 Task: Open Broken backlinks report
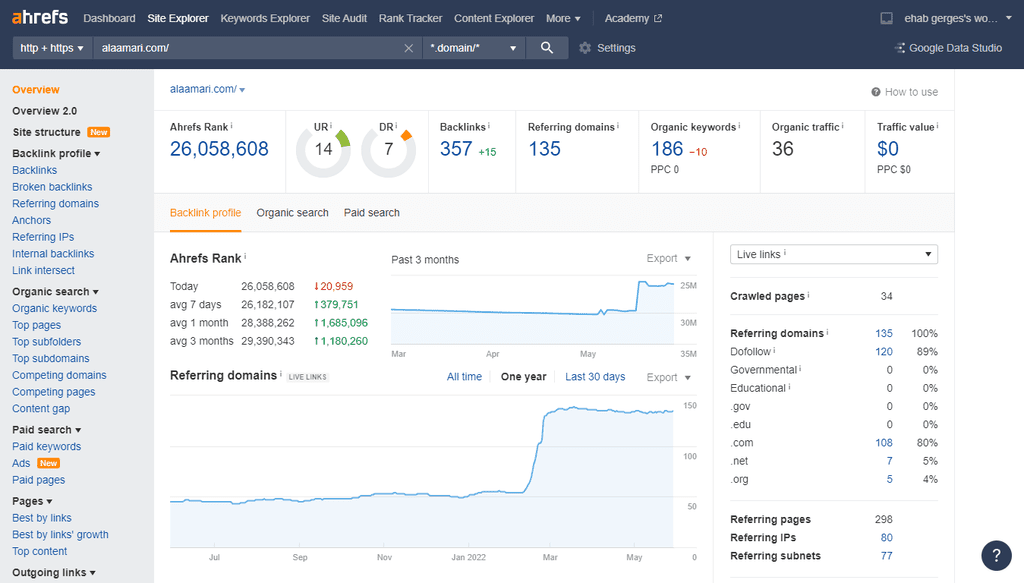point(52,187)
